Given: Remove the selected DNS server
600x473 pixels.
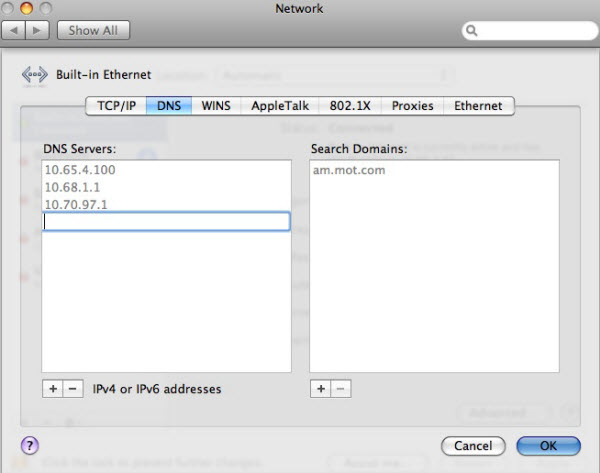Looking at the screenshot, I should tap(72, 389).
